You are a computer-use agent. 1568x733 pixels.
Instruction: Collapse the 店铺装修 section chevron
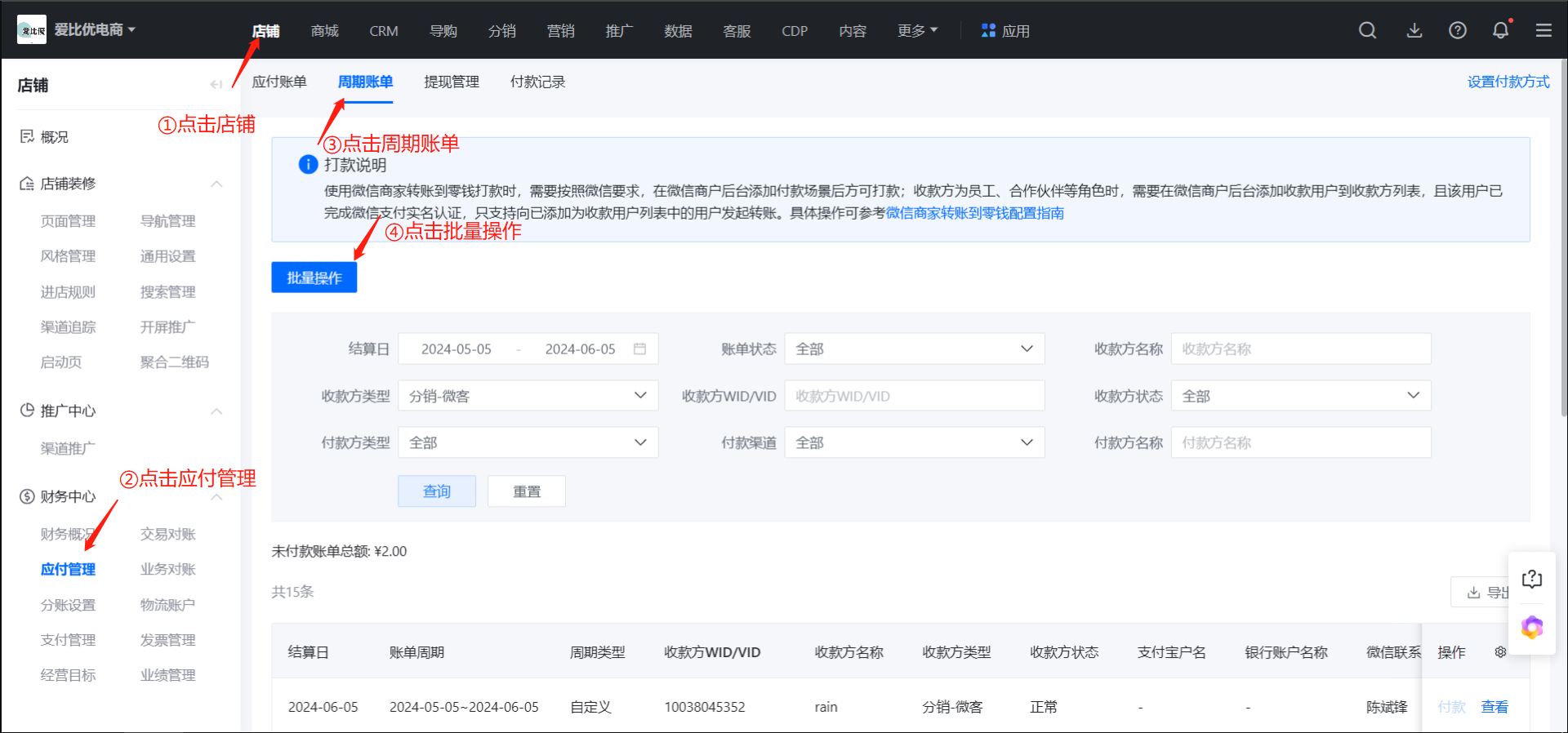click(x=216, y=184)
